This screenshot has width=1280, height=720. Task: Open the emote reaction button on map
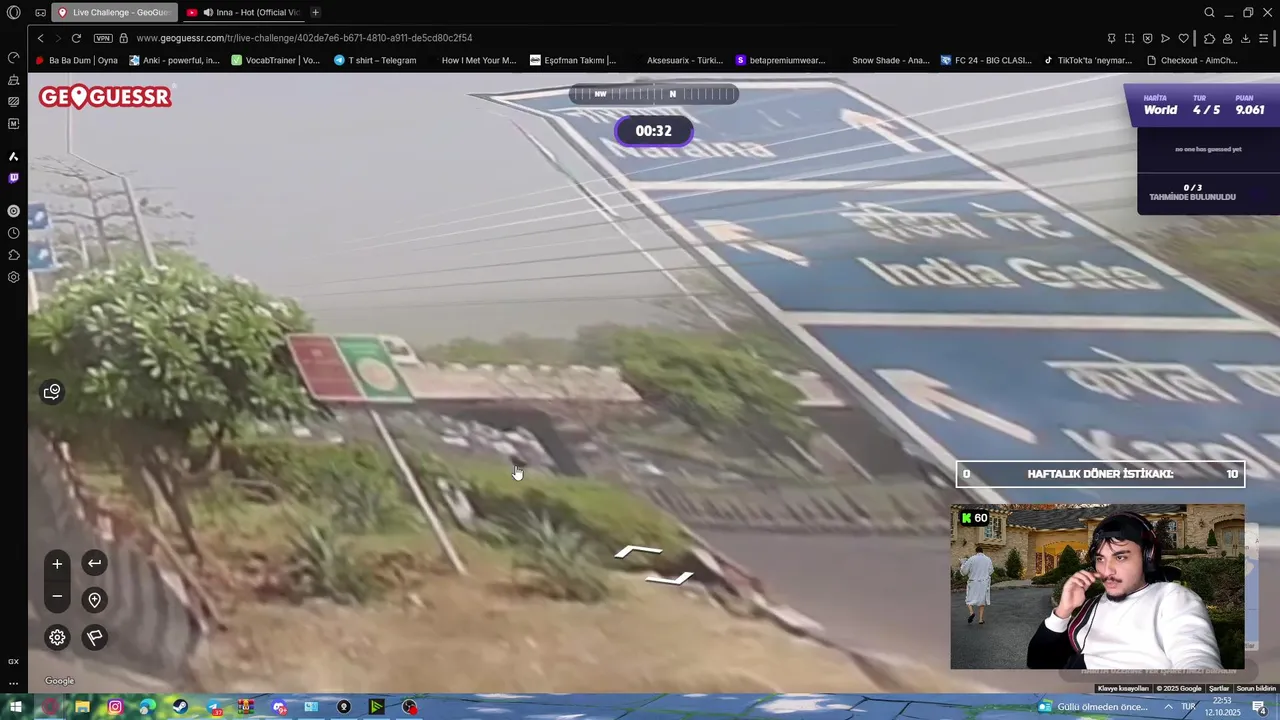[52, 392]
